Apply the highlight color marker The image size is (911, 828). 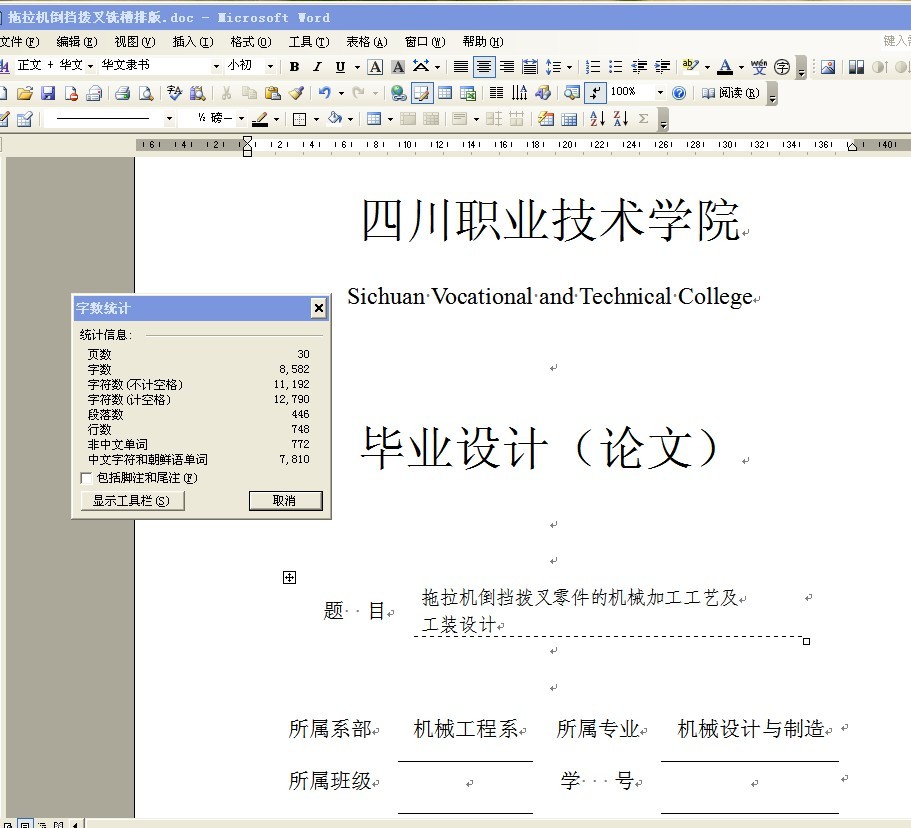pos(690,67)
